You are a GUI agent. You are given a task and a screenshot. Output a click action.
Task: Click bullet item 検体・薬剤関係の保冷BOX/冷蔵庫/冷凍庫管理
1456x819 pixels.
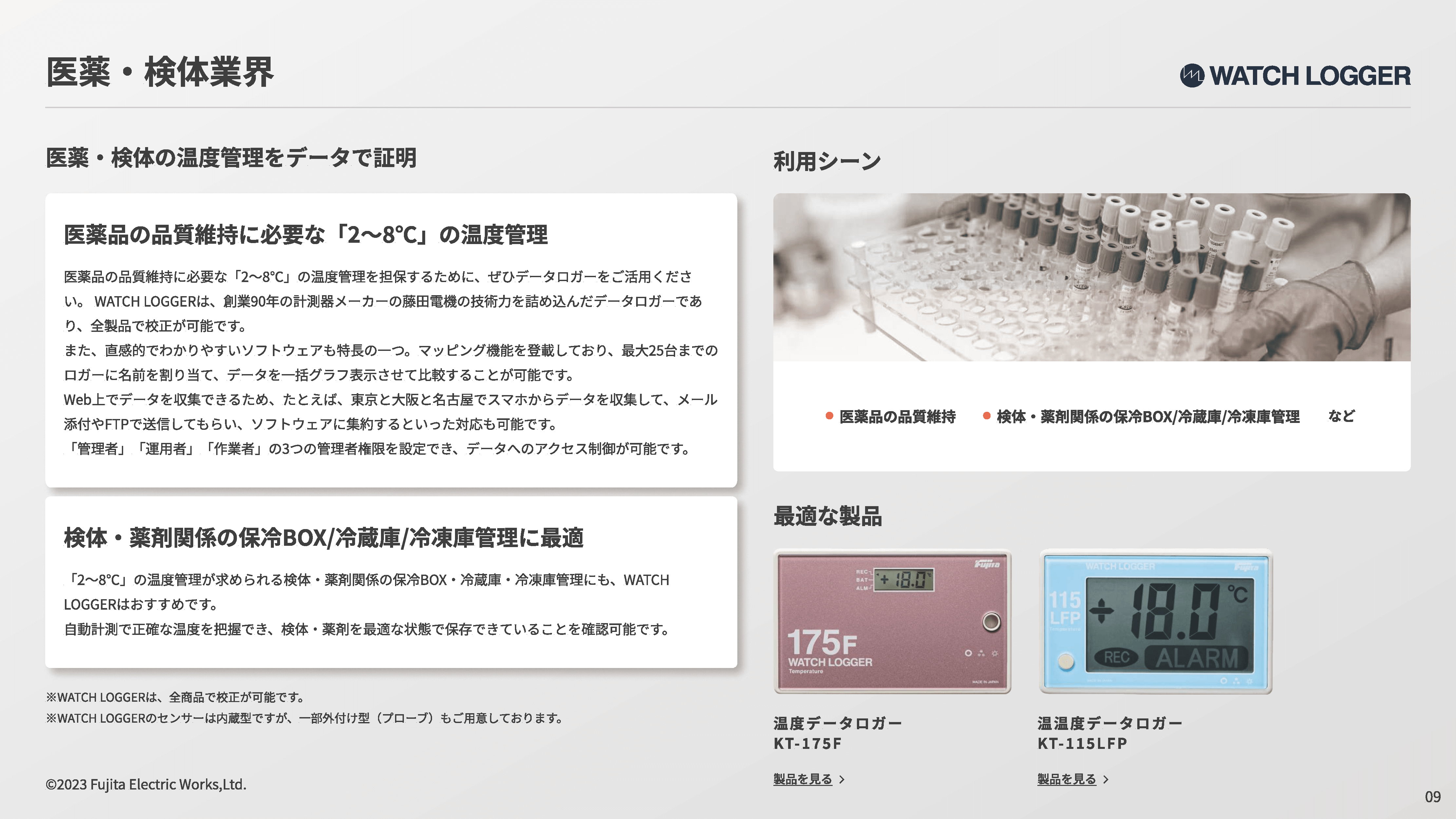(1148, 417)
